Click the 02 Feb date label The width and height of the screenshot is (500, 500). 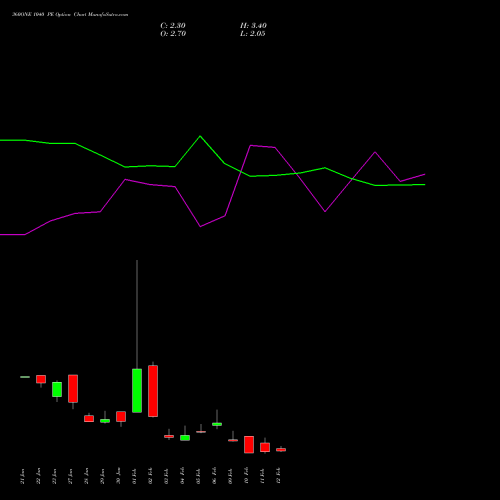151,476
